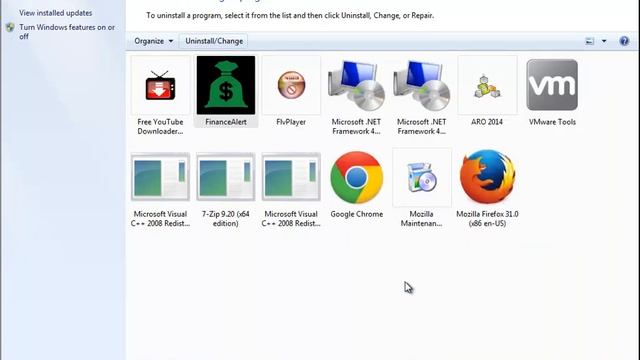The width and height of the screenshot is (640, 360).
Task: Click the FlvPlayer name label
Action: click(291, 122)
